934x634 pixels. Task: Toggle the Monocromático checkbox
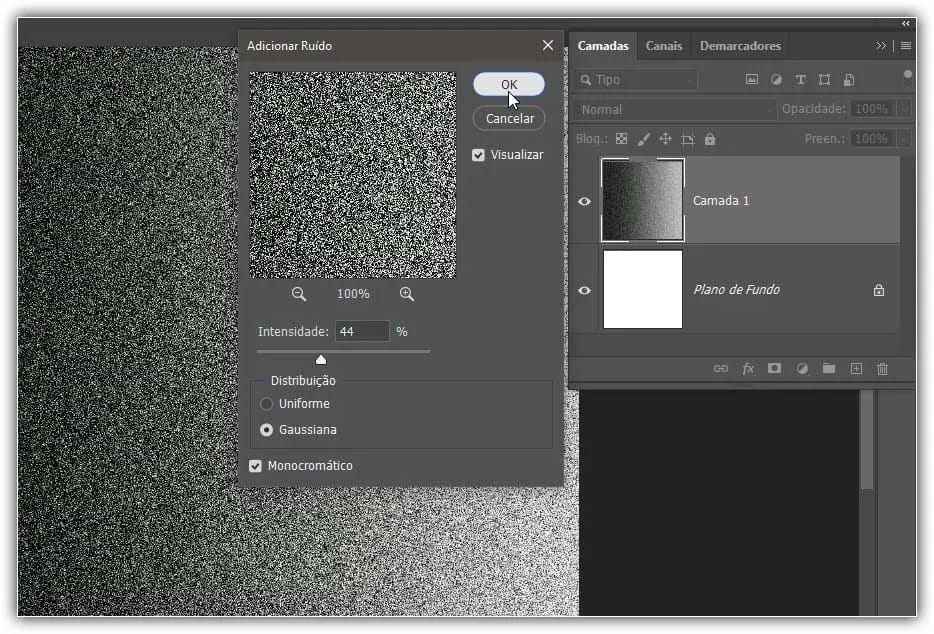(x=256, y=466)
